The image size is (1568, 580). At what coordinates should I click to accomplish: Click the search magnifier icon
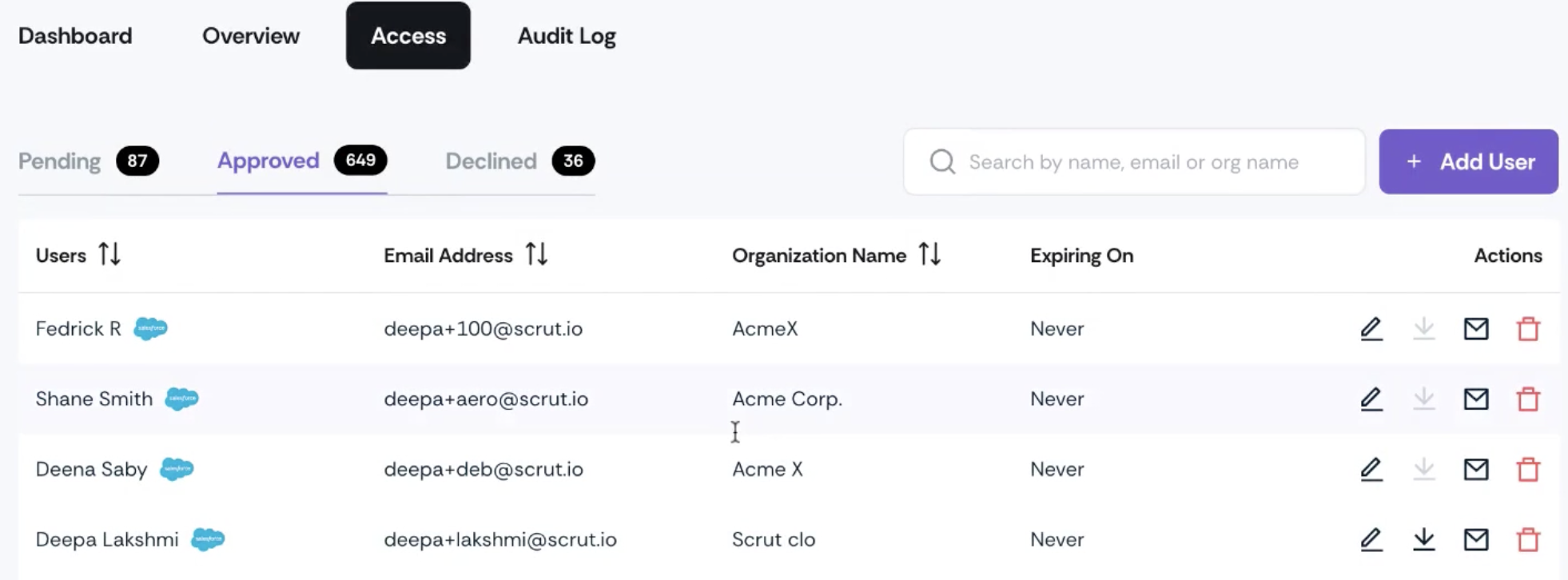point(942,161)
